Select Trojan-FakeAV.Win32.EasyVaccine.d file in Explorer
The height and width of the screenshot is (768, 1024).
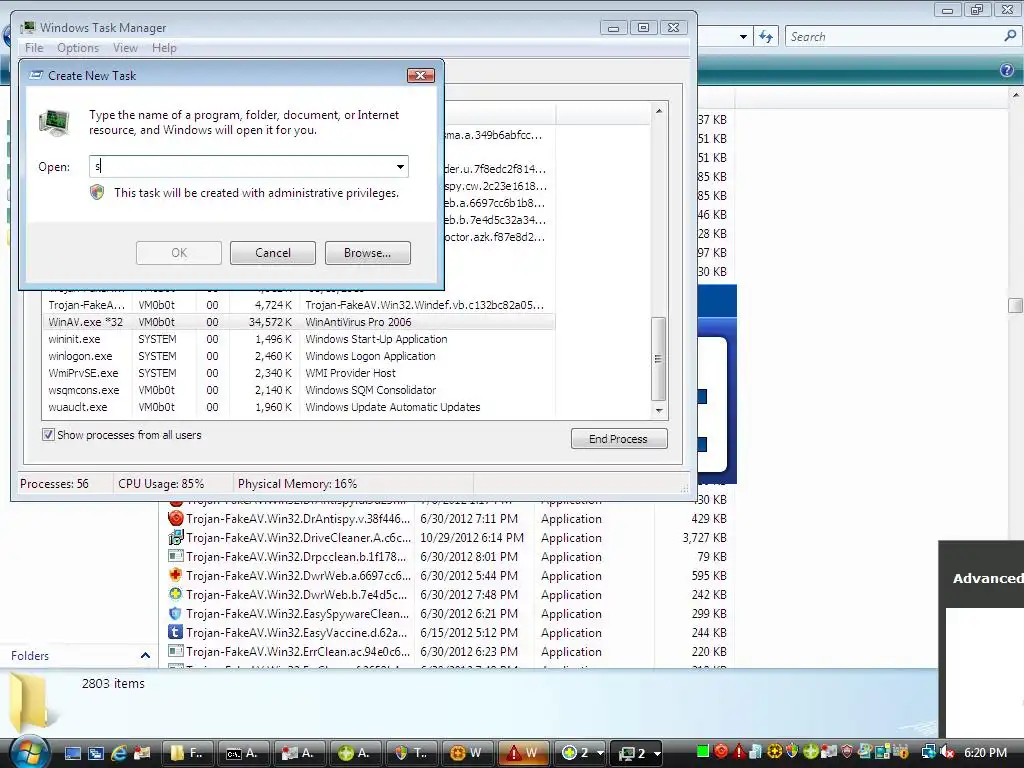pos(297,632)
